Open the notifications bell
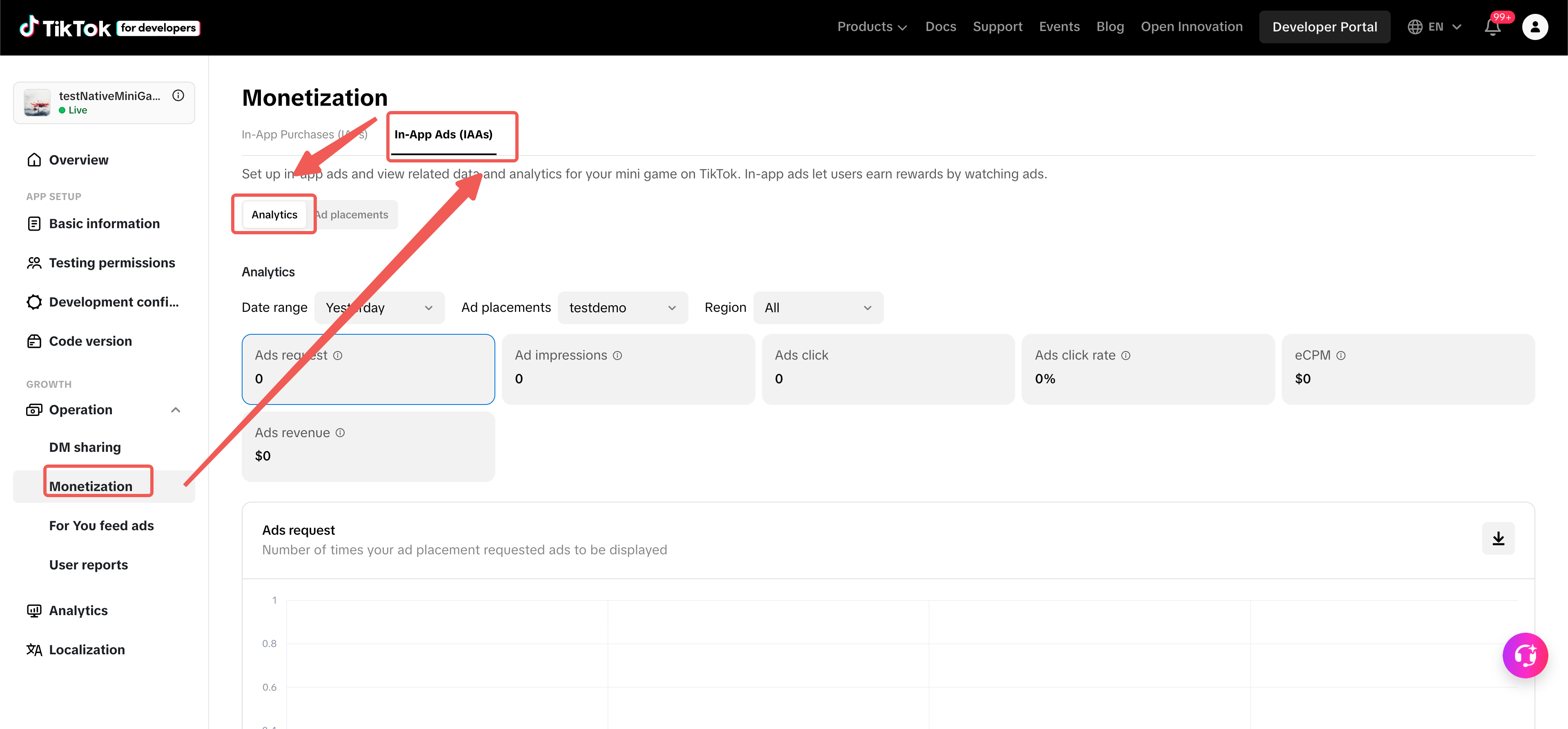The image size is (1568, 729). point(1492,27)
